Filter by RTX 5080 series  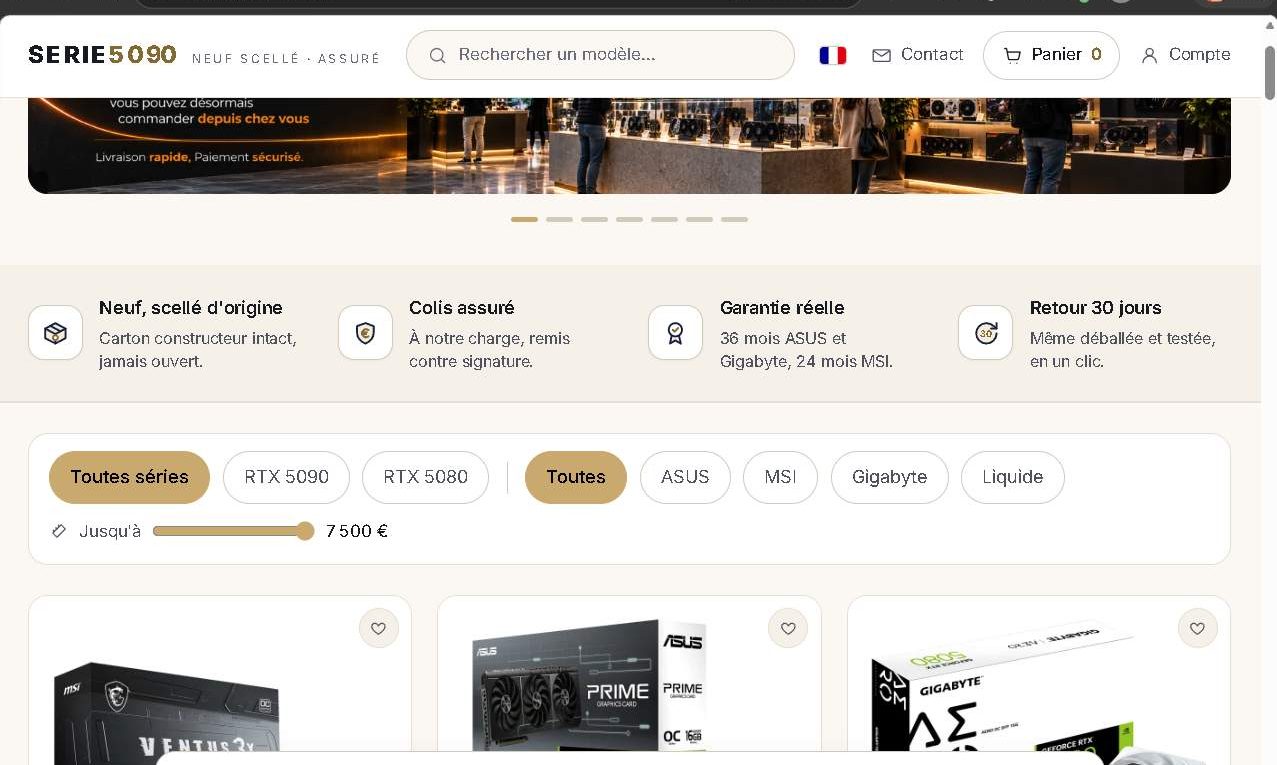click(425, 477)
